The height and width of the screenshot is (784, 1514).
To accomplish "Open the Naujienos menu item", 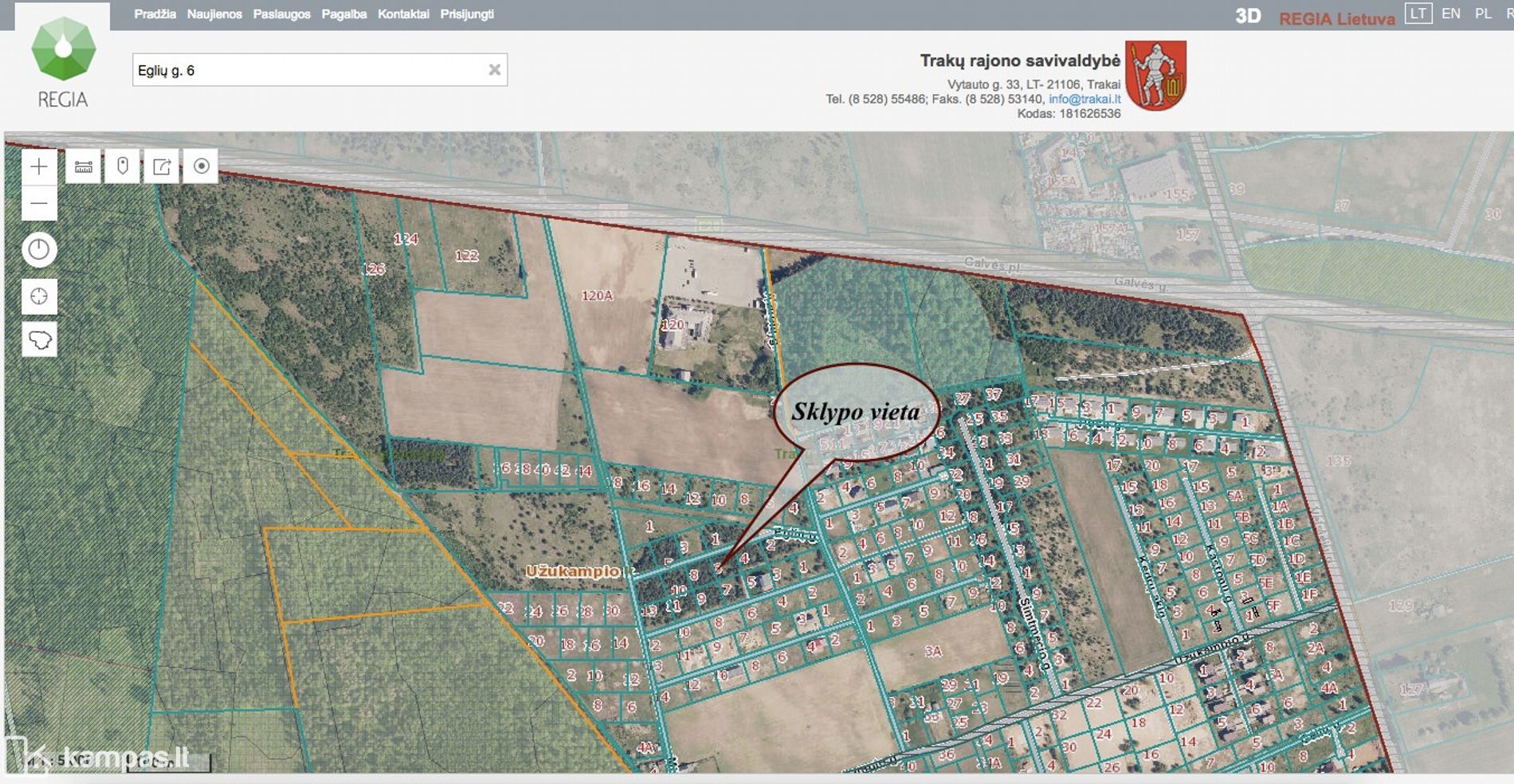I will [214, 14].
